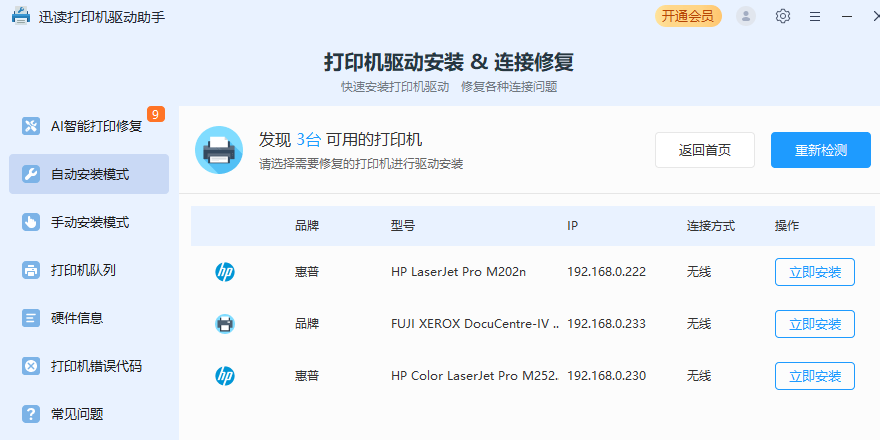This screenshot has width=880, height=440.
Task: Click the 打印机队列 printer icon
Action: tap(31, 270)
